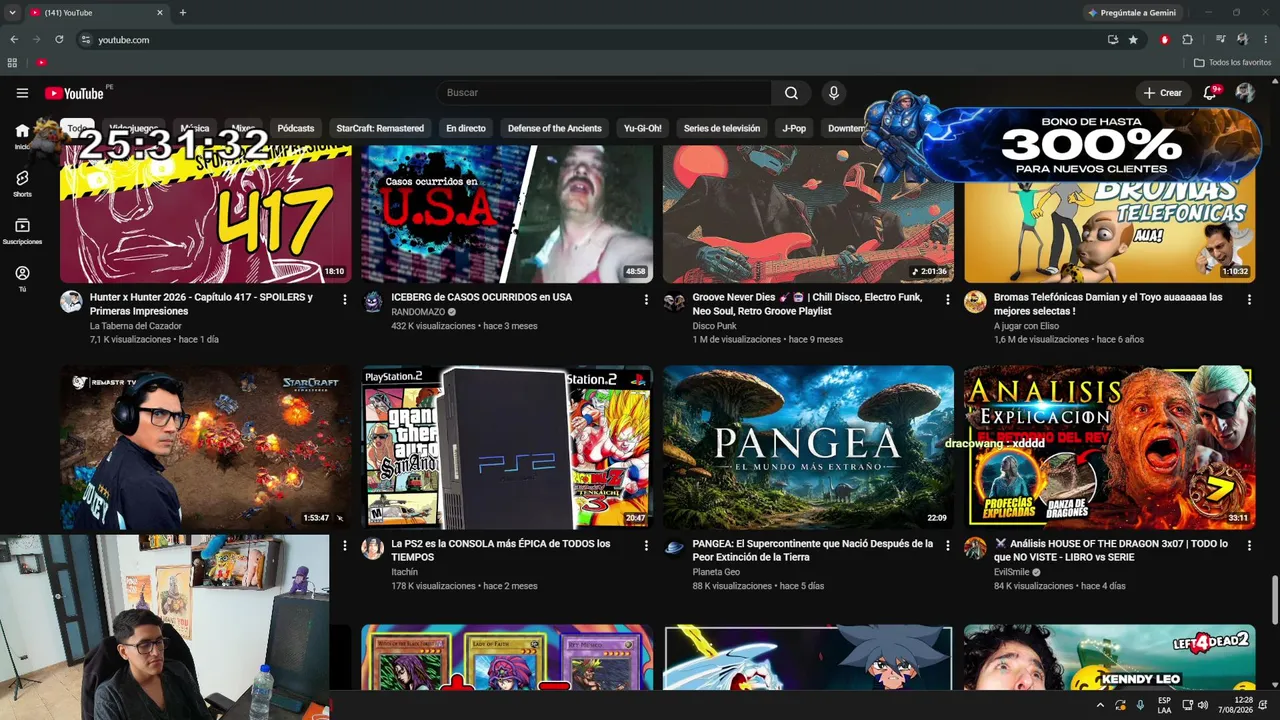
Task: Play the PANGEA video thumbnail
Action: [808, 447]
